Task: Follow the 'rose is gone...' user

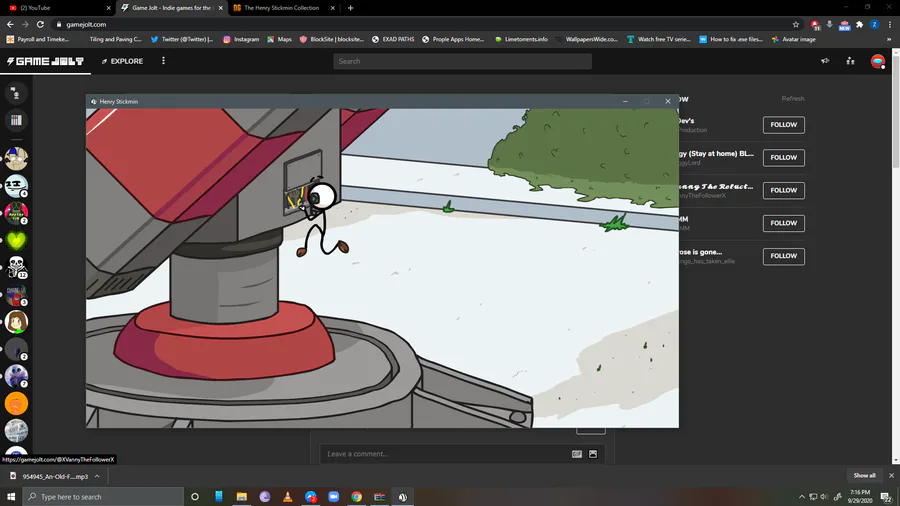Action: click(783, 256)
